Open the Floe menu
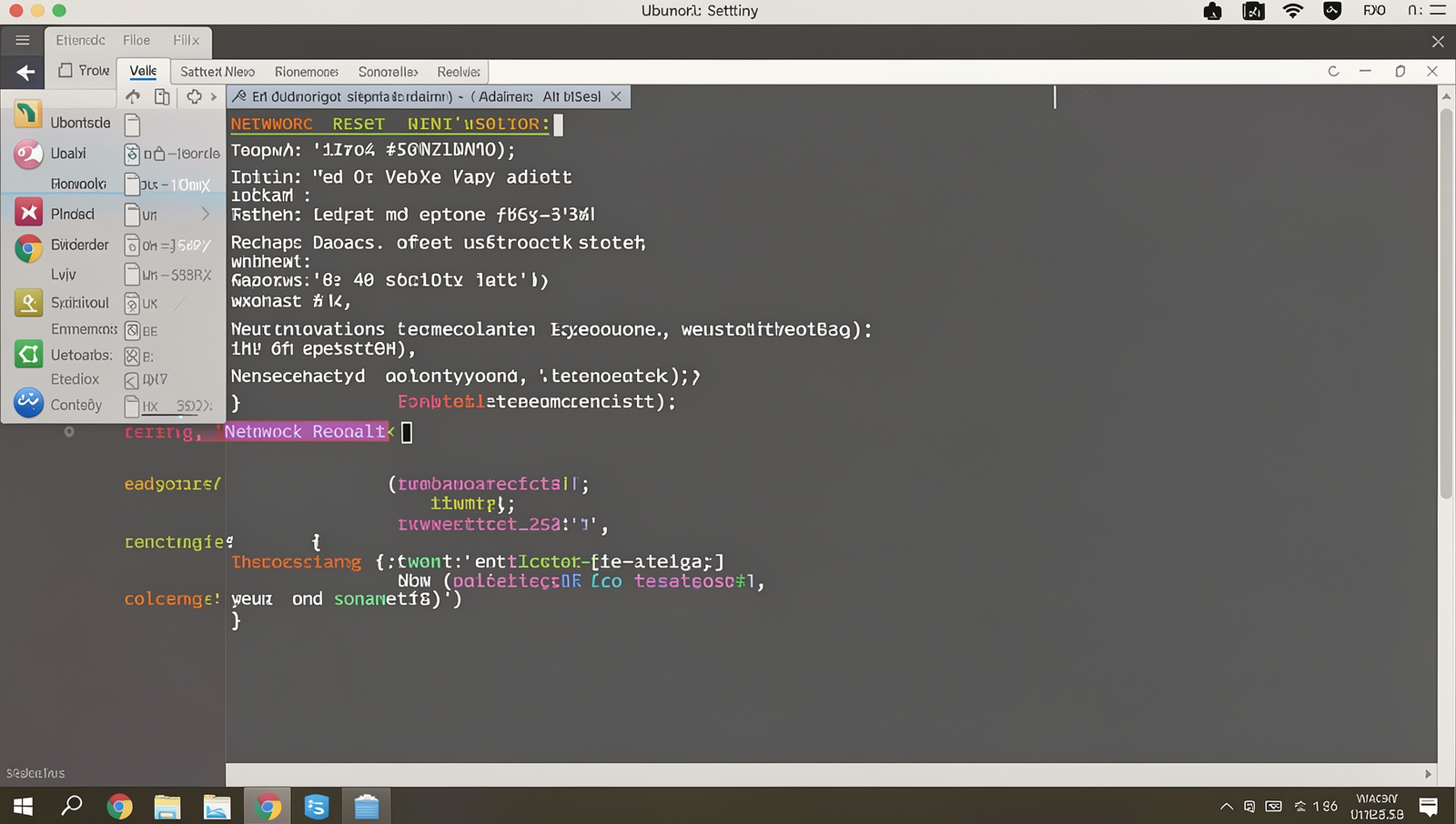This screenshot has height=824, width=1456. pyautogui.click(x=136, y=40)
